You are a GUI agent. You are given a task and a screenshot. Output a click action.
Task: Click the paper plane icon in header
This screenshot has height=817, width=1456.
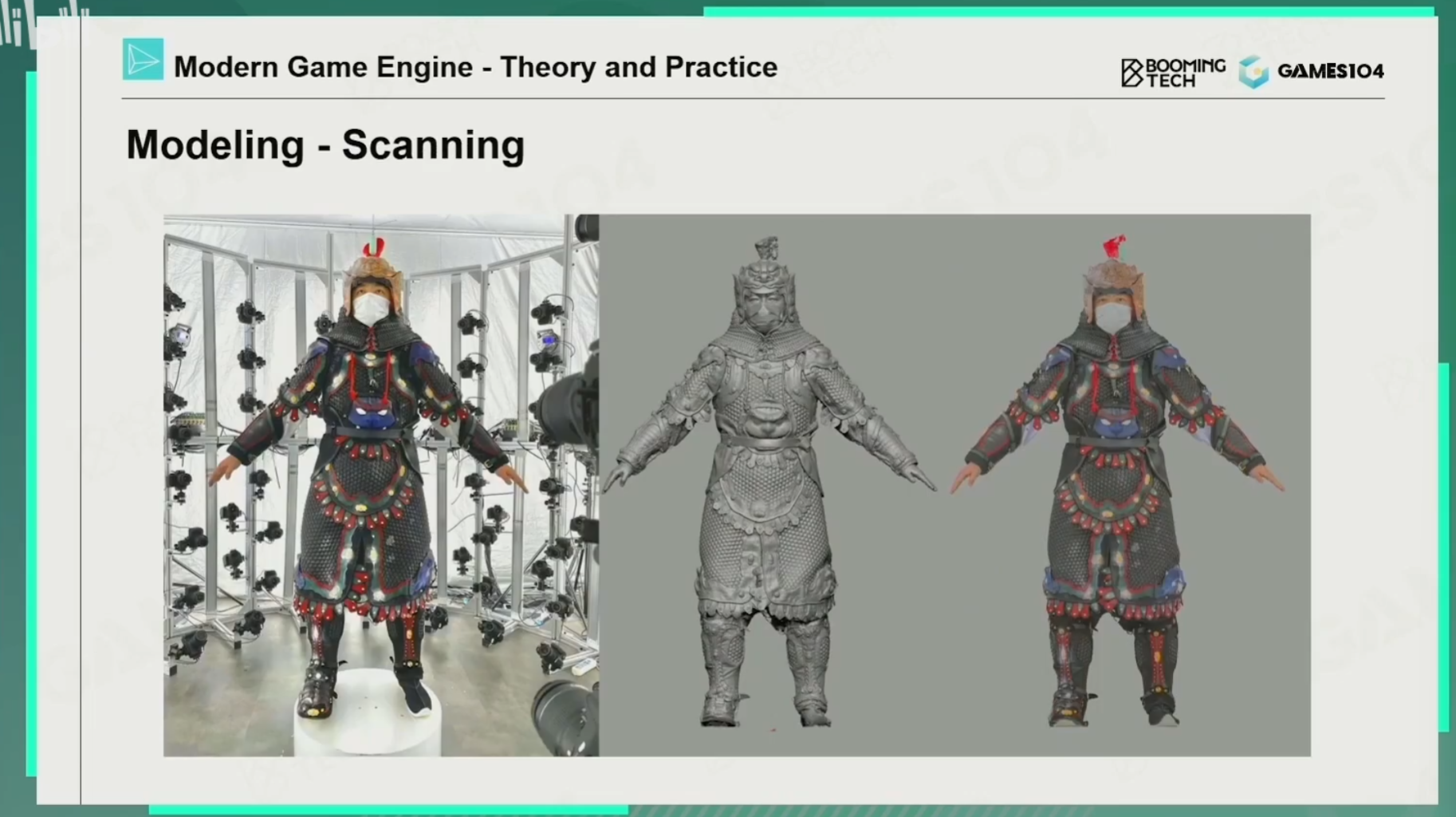coord(143,60)
